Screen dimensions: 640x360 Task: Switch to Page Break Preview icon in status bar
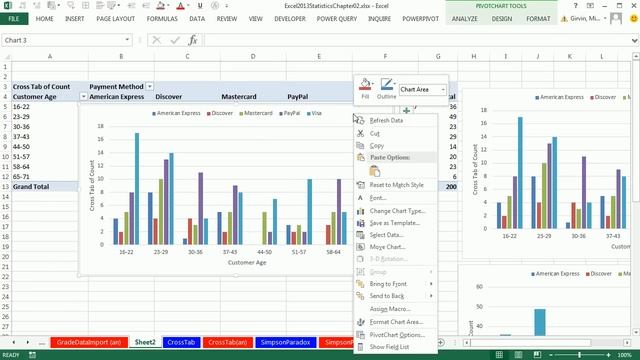[537, 355]
